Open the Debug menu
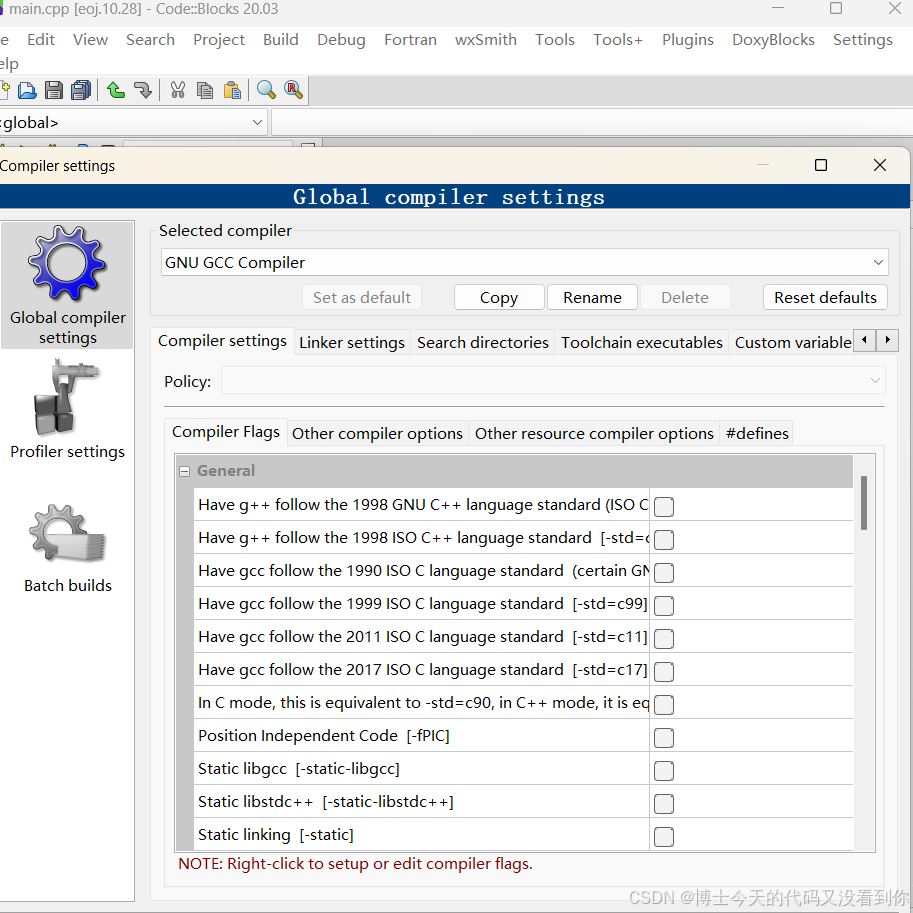 click(341, 40)
